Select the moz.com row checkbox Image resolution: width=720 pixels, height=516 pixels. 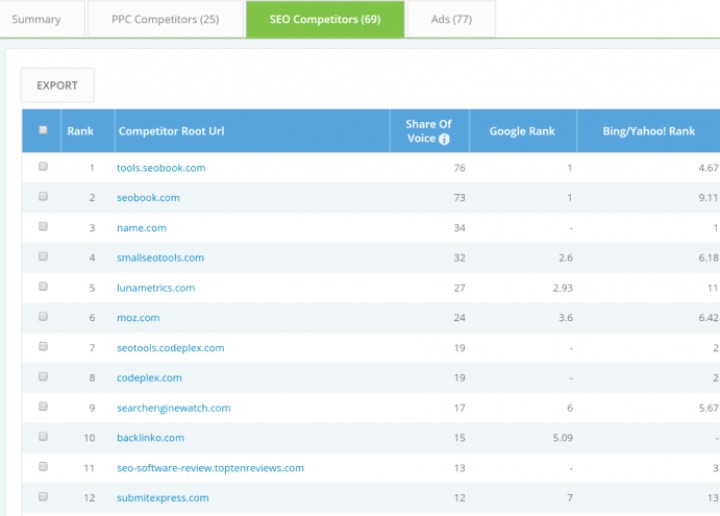[x=43, y=316]
